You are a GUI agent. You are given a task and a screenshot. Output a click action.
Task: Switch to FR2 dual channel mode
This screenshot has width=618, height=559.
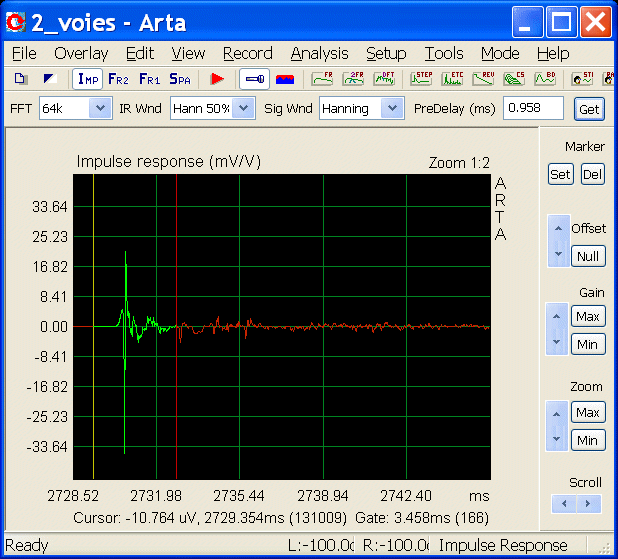[118, 79]
